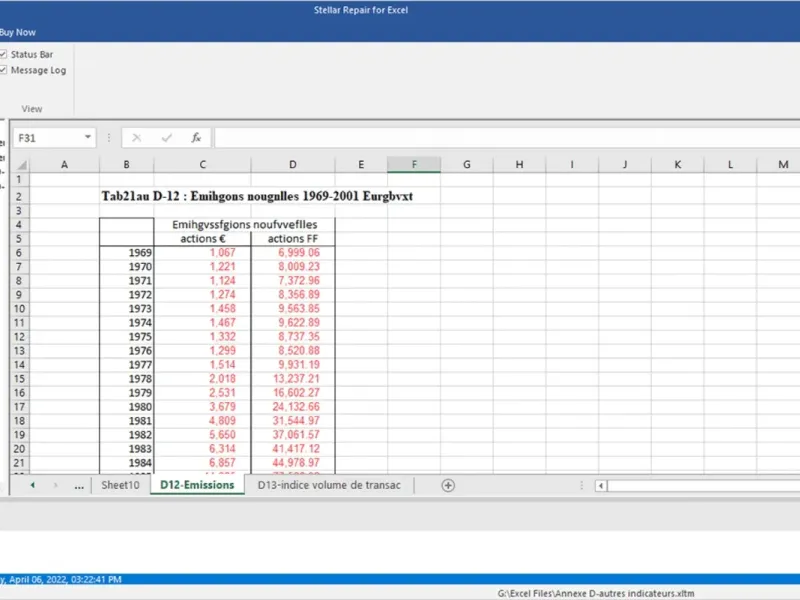Select row 6 header

click(x=19, y=253)
